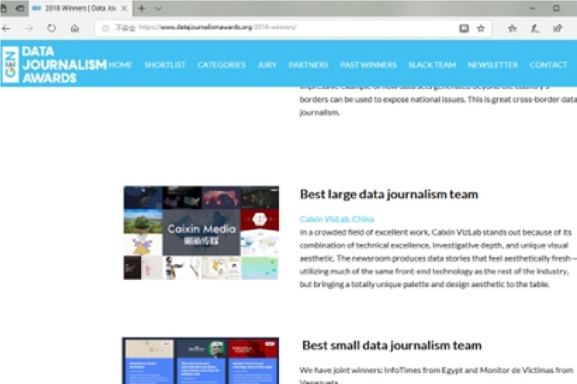577x384 pixels.
Task: Toggle reading view icon in address bar
Action: (464, 28)
